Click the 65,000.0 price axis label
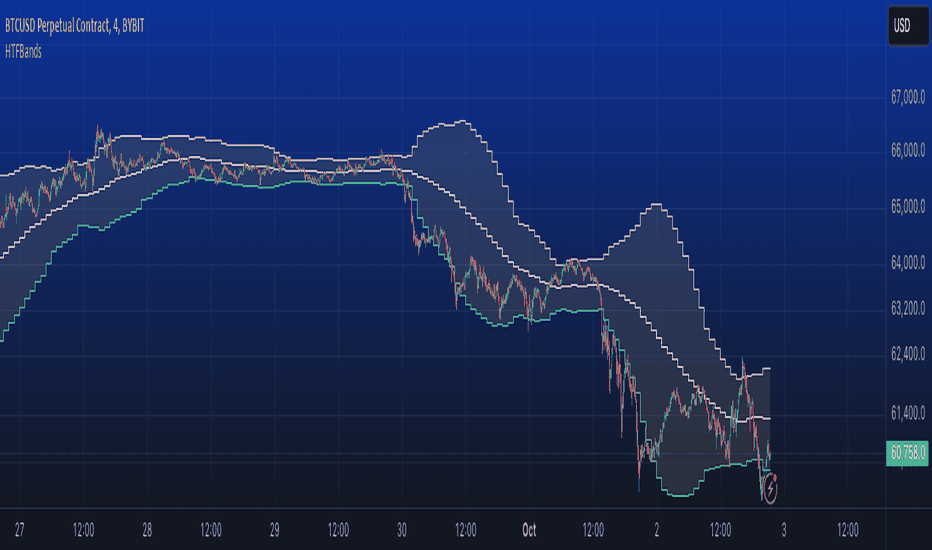The image size is (932, 550). (908, 207)
